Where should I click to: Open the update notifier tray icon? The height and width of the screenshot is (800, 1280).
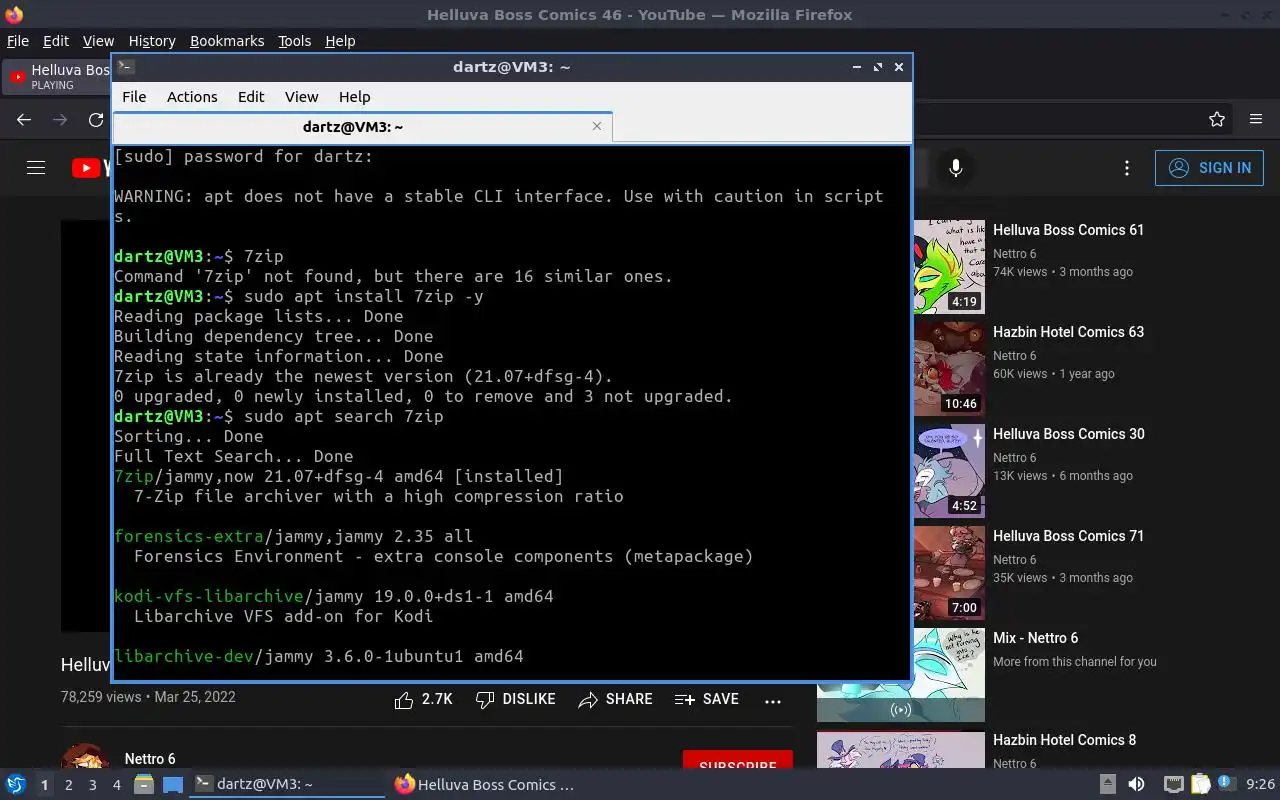click(1225, 784)
